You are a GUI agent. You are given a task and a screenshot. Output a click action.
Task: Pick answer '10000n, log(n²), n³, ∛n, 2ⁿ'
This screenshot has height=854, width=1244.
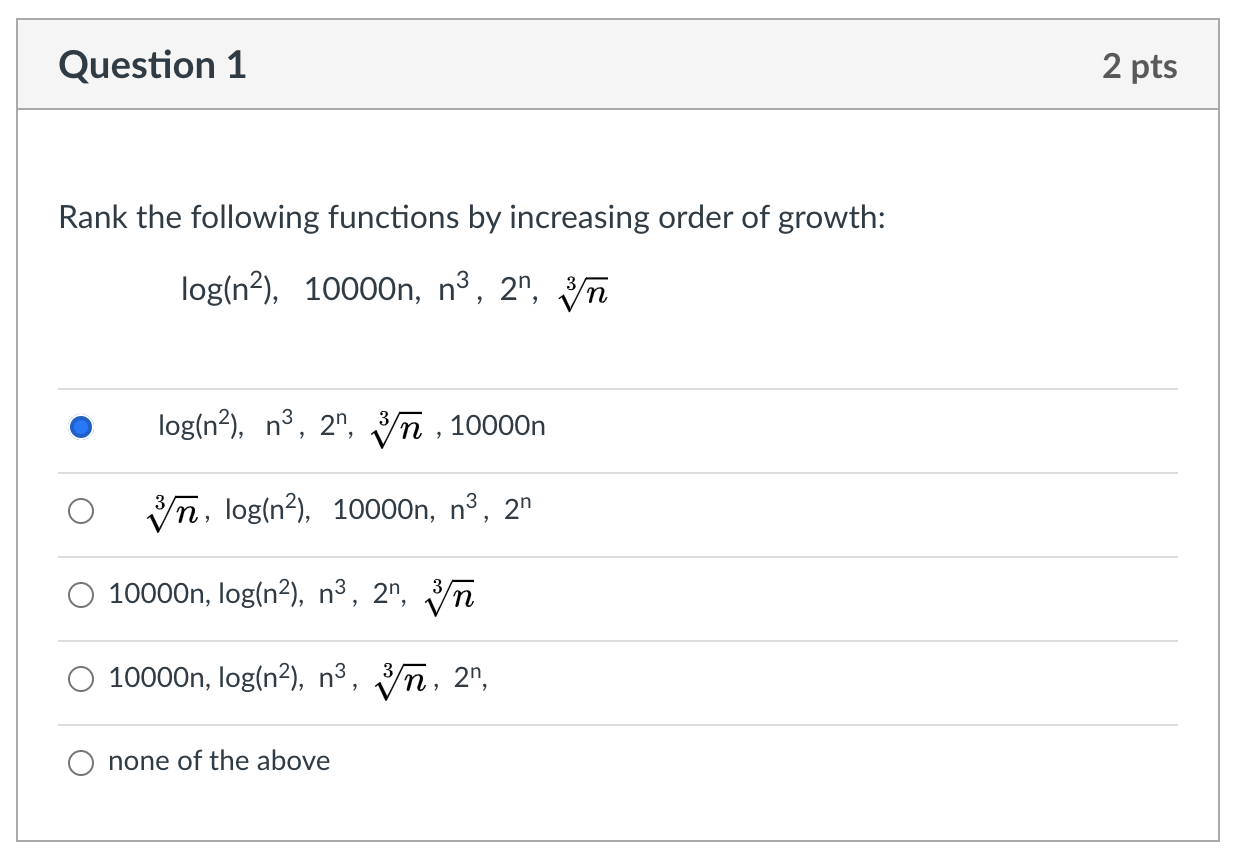[81, 679]
